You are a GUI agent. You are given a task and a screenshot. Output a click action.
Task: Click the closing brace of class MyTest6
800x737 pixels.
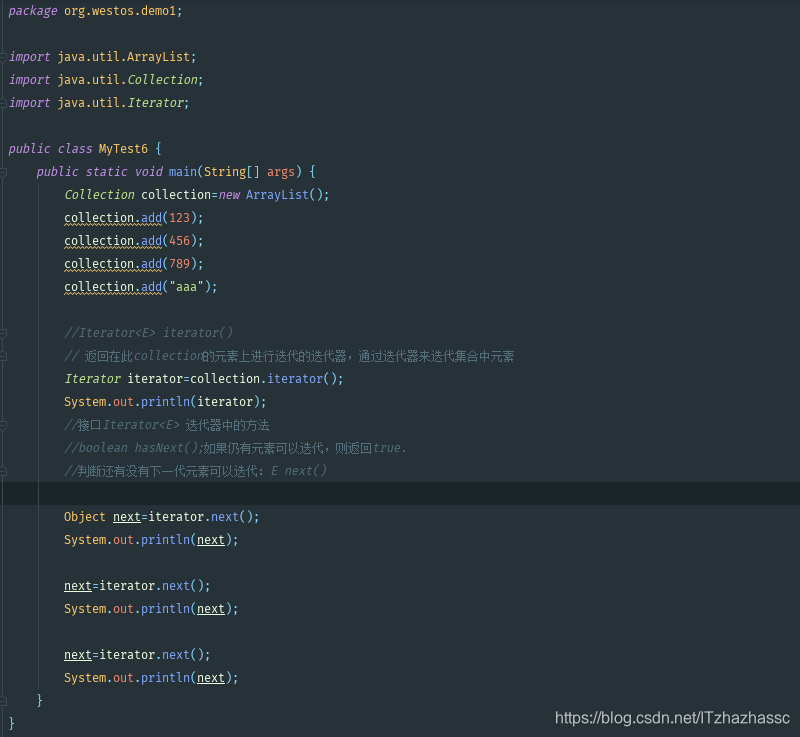12,723
